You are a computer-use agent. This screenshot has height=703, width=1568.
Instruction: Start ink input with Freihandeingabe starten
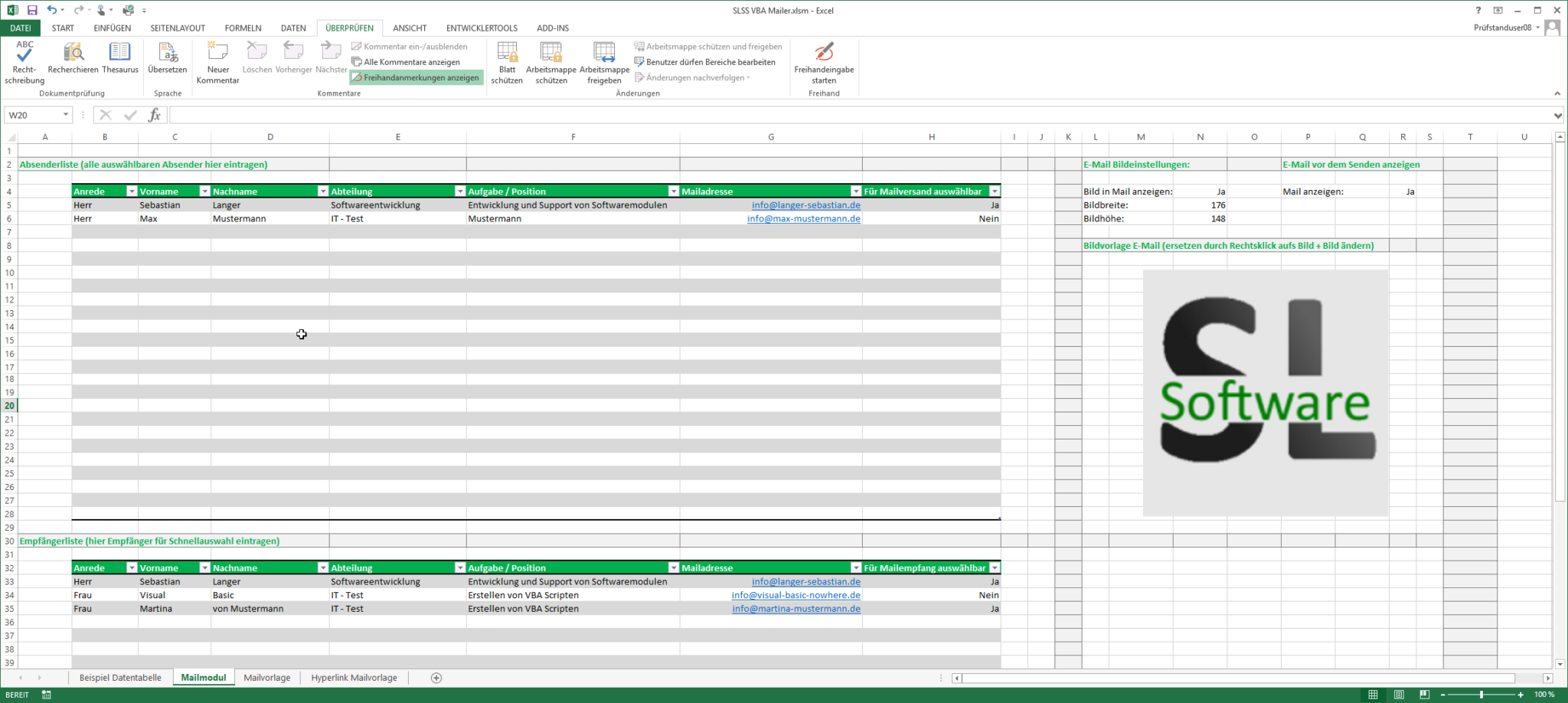pos(824,63)
